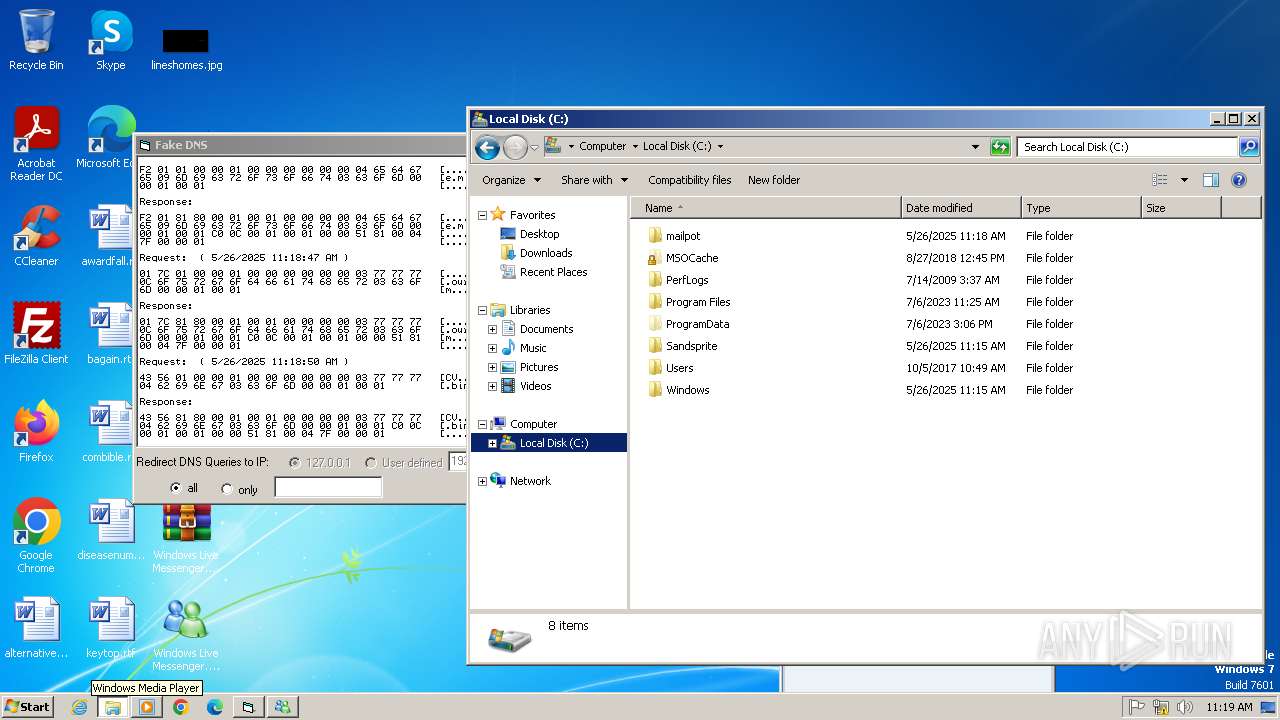Click Internet Explorer on the taskbar
Screen dimensions: 1280x720
pyautogui.click(x=79, y=707)
